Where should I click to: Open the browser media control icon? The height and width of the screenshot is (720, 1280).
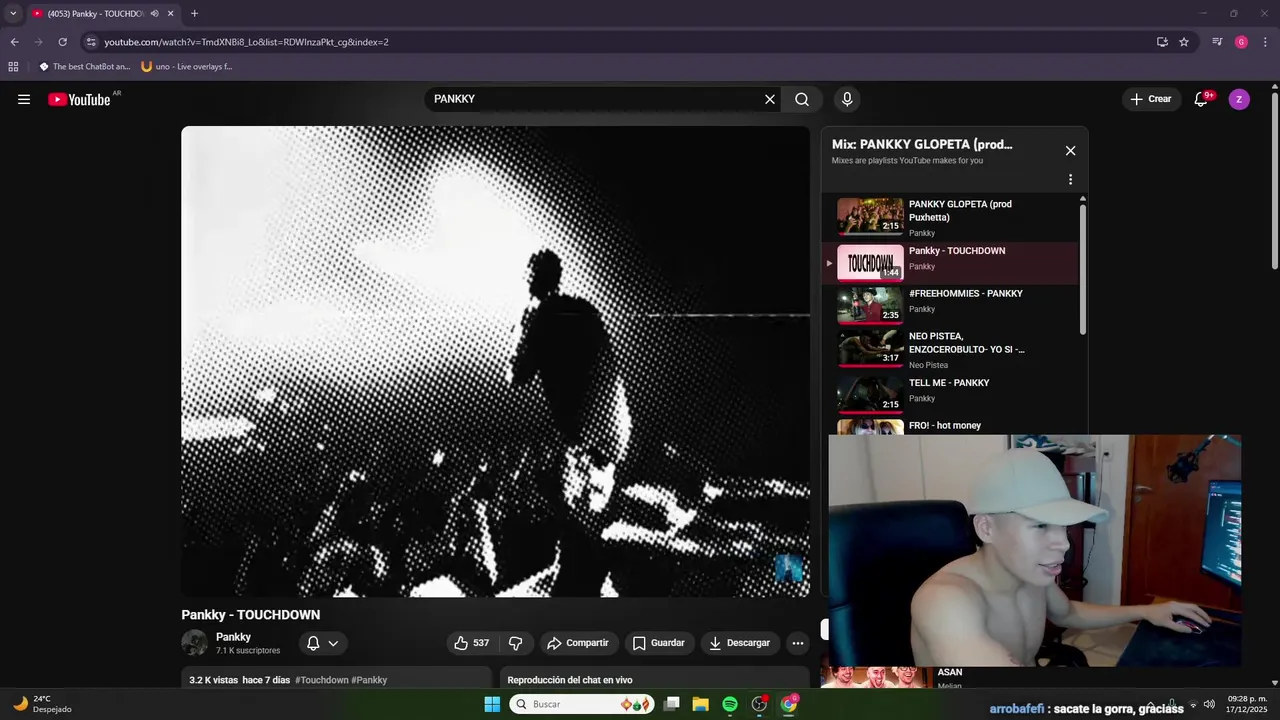coord(1217,42)
